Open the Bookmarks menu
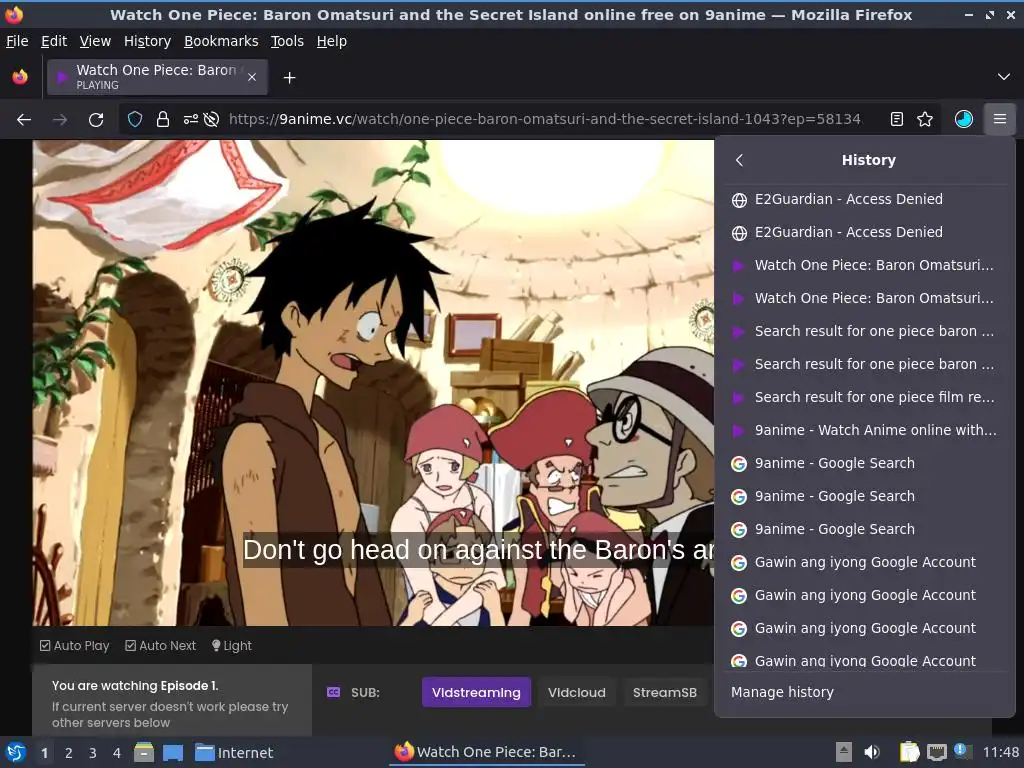 click(x=221, y=41)
